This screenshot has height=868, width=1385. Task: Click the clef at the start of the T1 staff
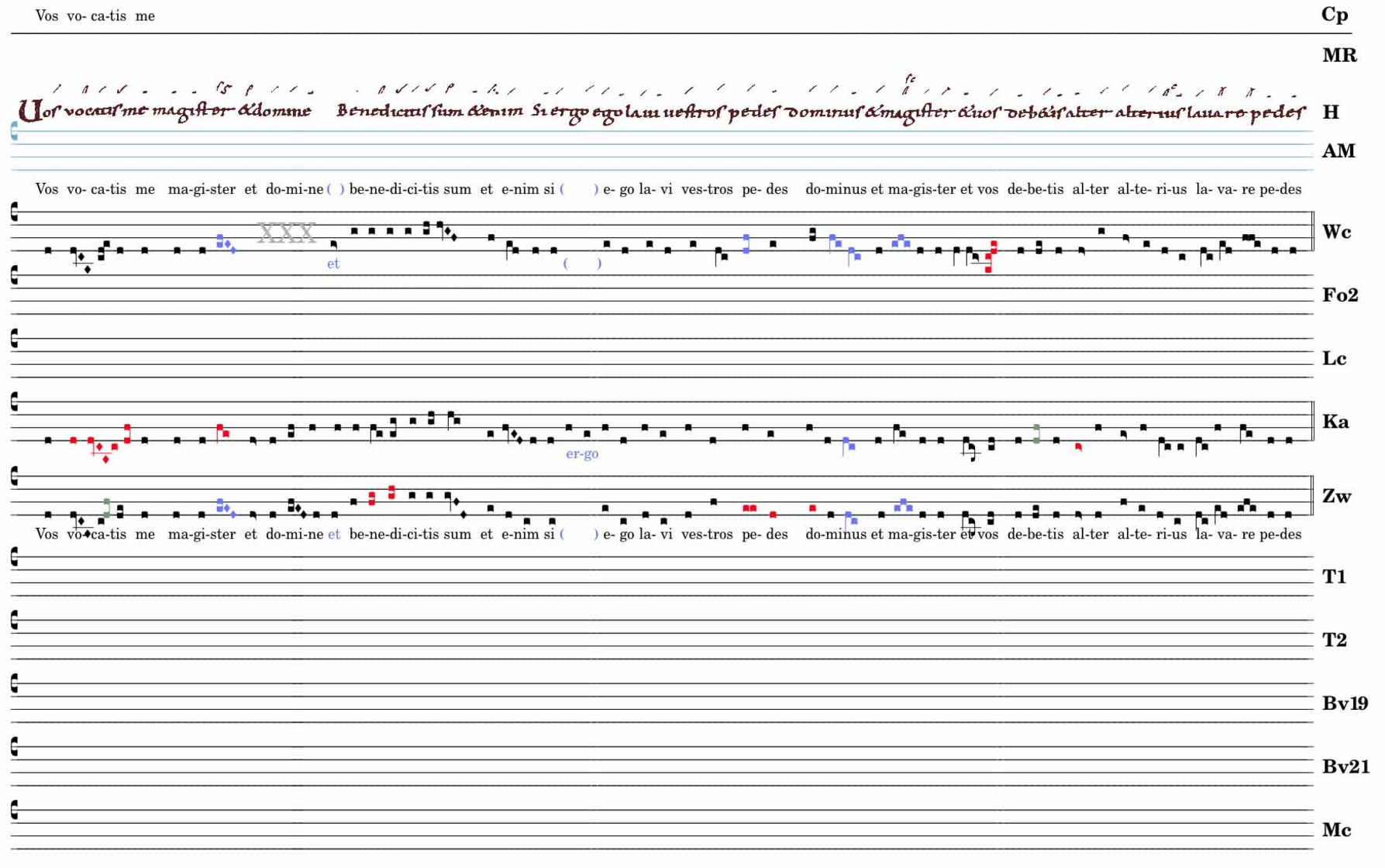pyautogui.click(x=15, y=557)
